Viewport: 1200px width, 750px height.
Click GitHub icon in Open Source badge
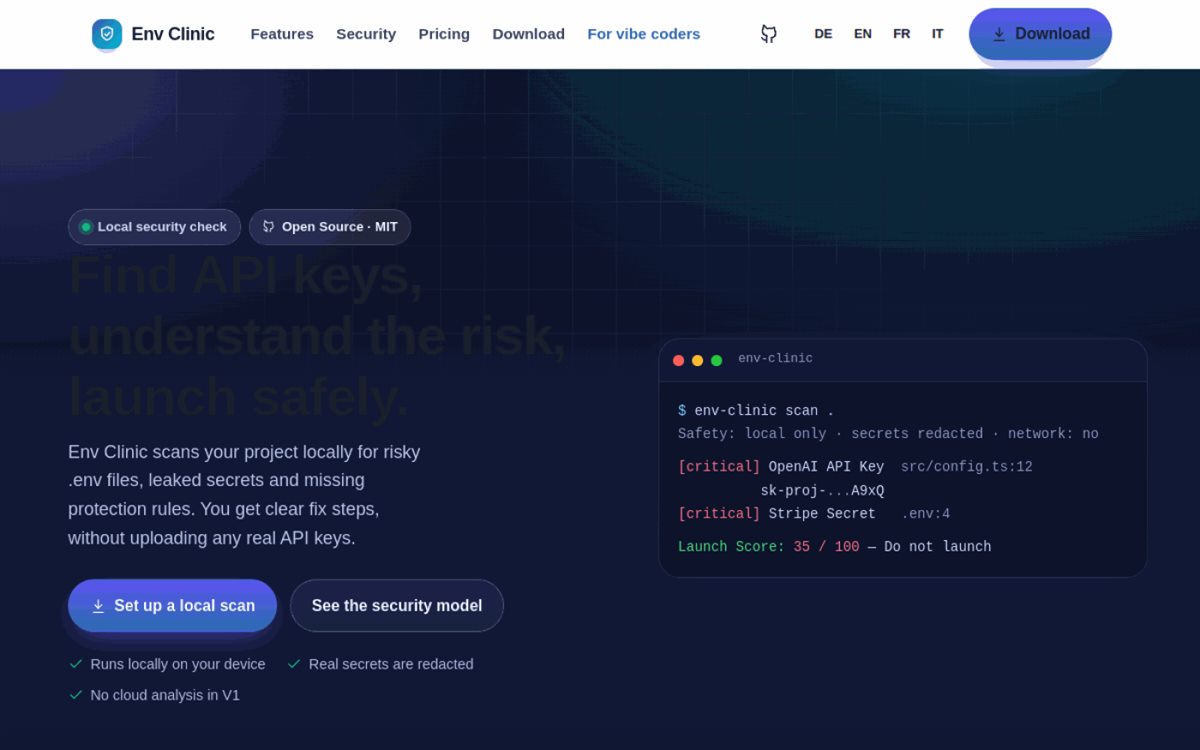(x=268, y=227)
